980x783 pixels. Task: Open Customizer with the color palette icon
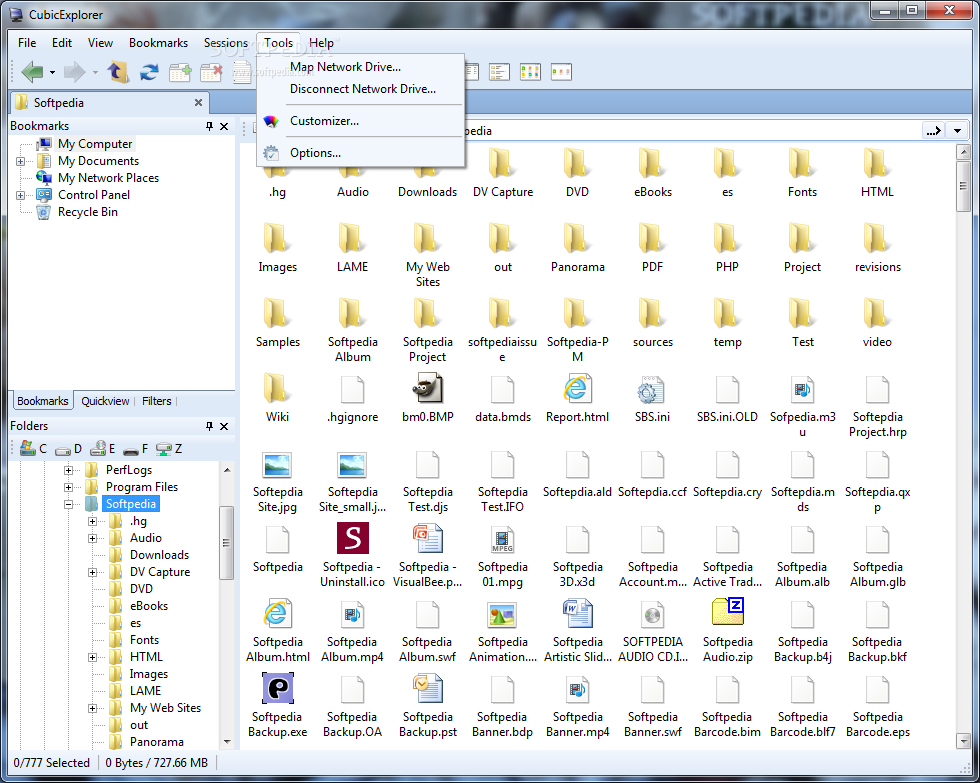(x=271, y=121)
